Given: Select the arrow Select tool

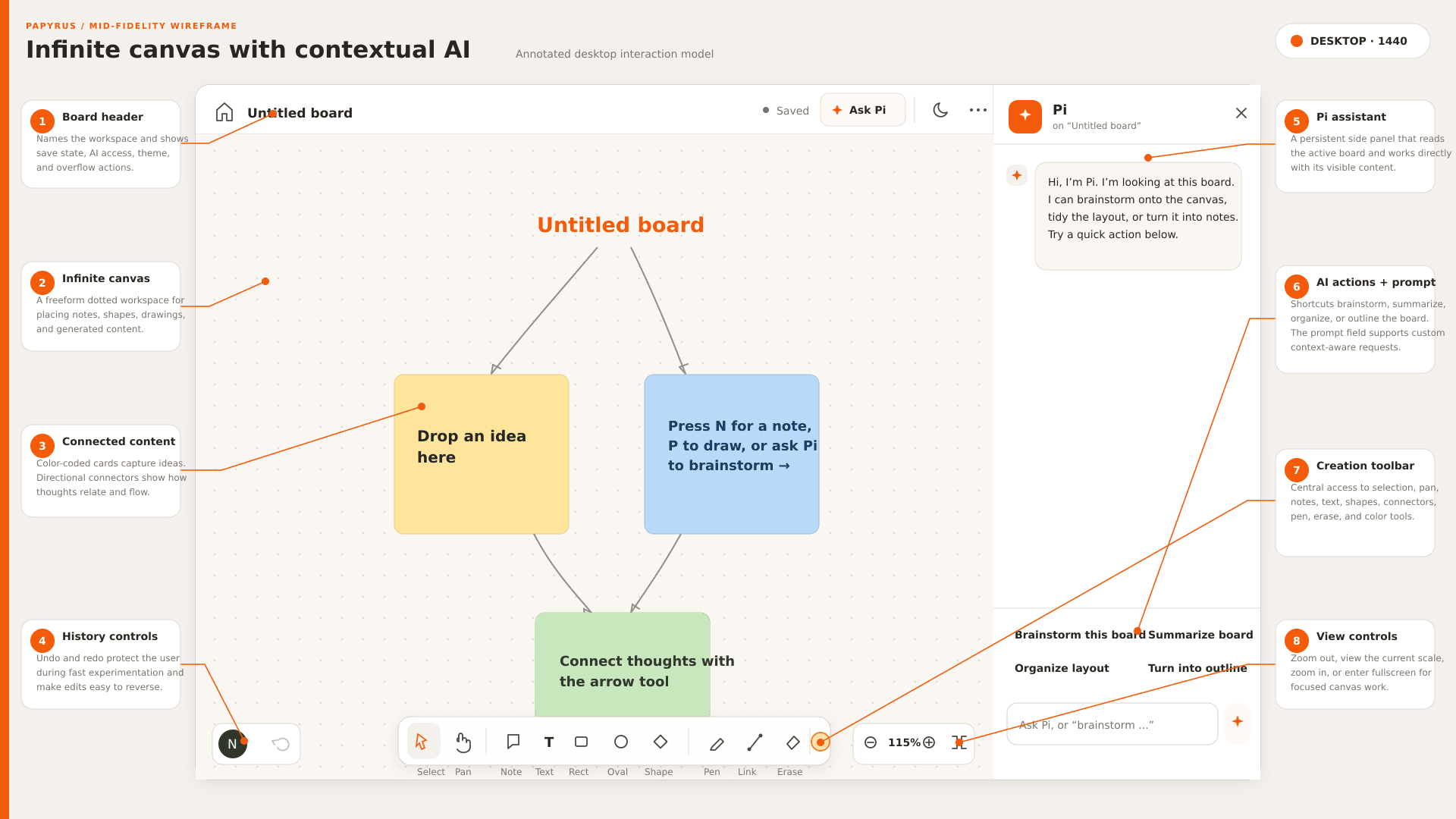Looking at the screenshot, I should coord(423,742).
